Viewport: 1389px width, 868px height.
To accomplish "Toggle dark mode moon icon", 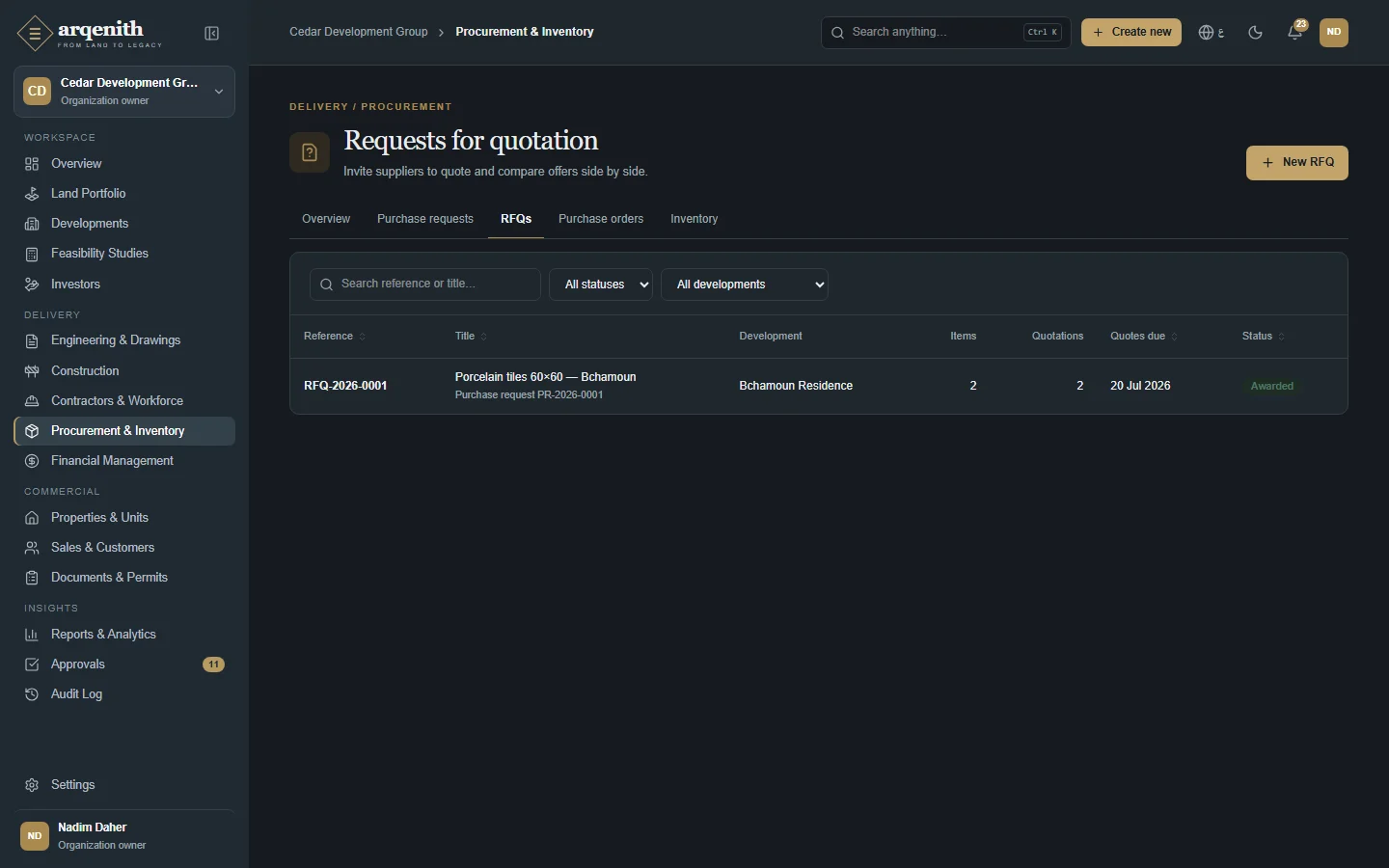I will (x=1255, y=32).
